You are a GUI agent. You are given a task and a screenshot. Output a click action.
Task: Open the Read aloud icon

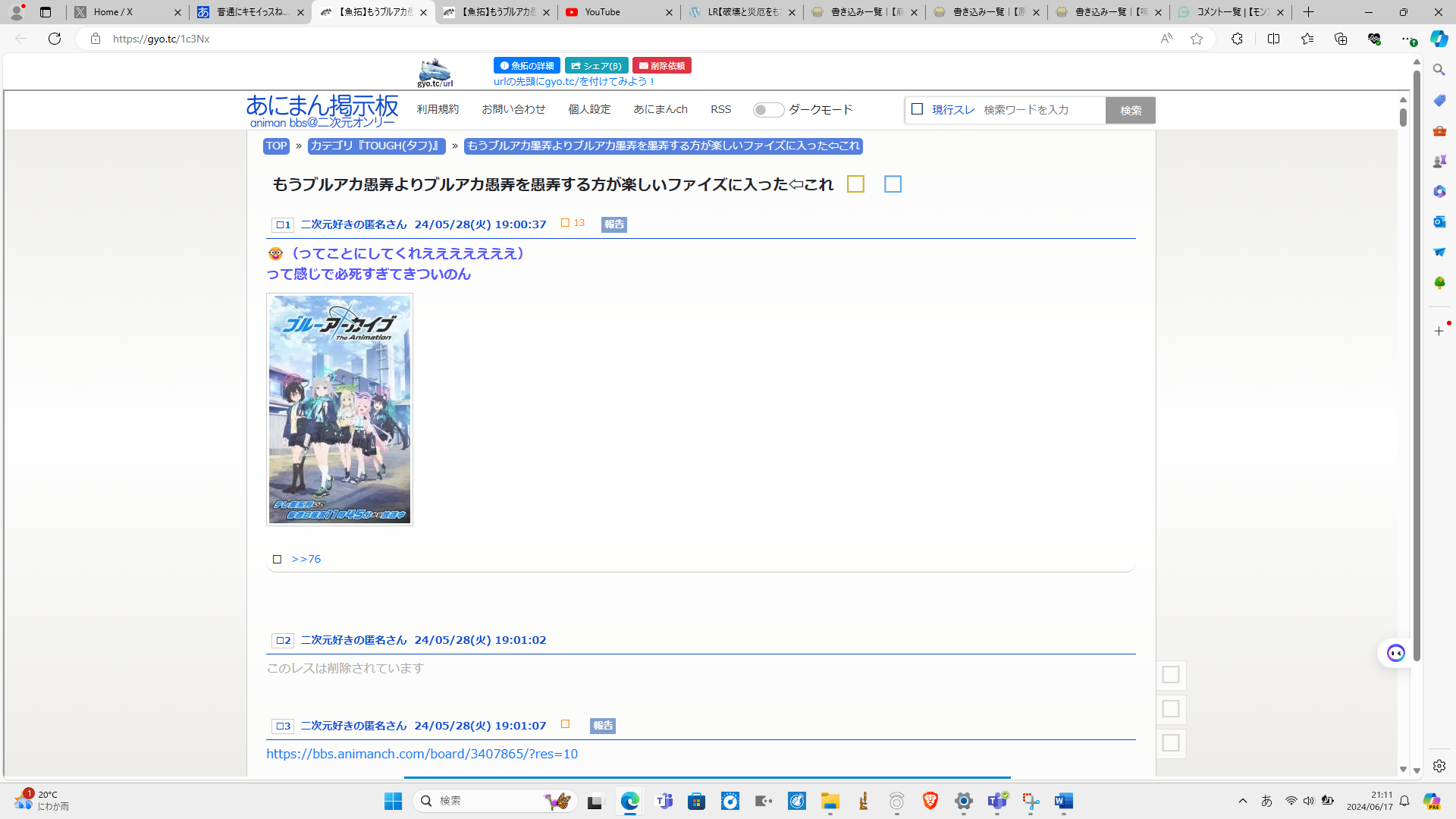(x=1166, y=39)
